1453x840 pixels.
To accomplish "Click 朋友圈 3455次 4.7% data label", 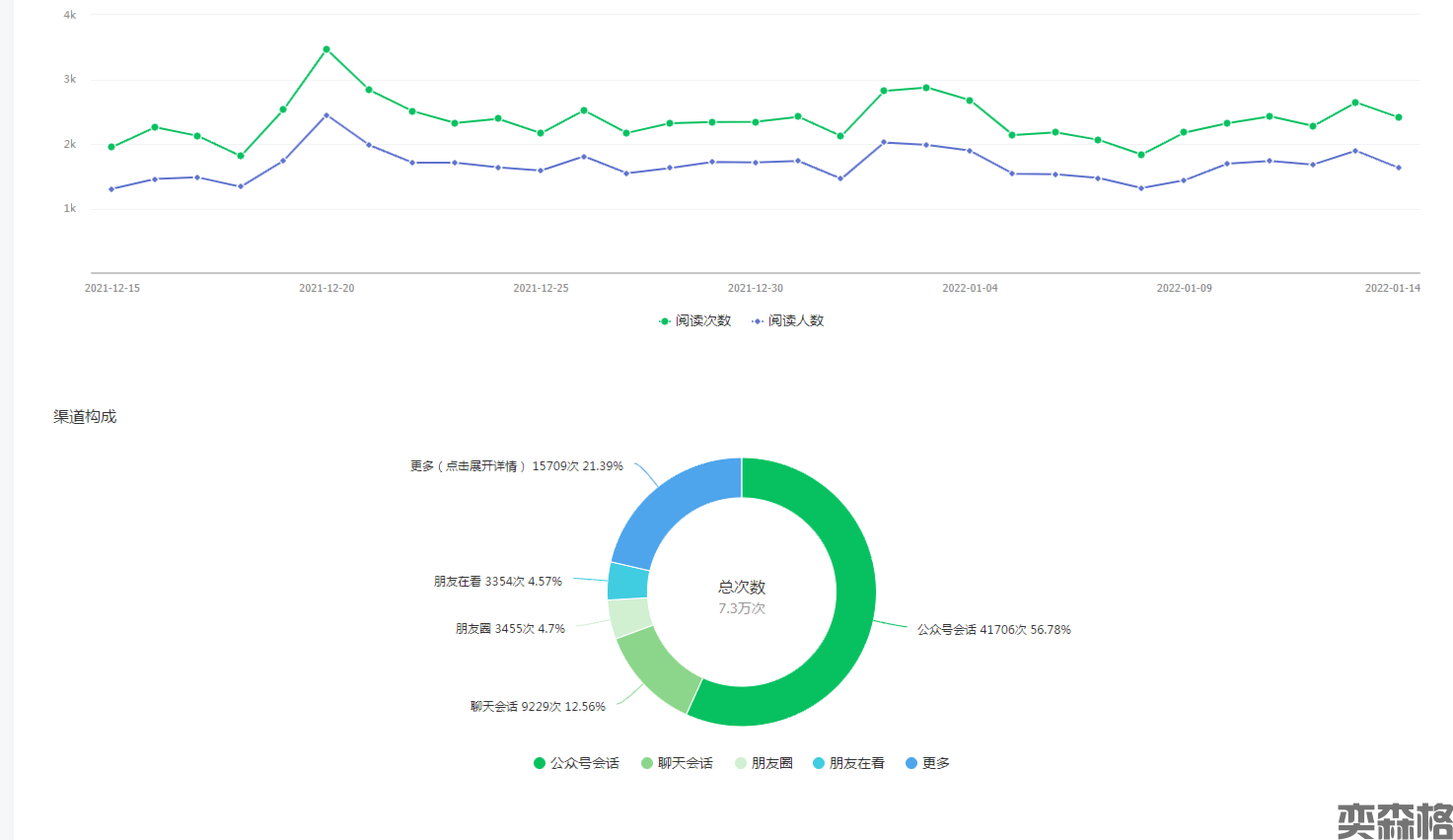I will (x=510, y=628).
